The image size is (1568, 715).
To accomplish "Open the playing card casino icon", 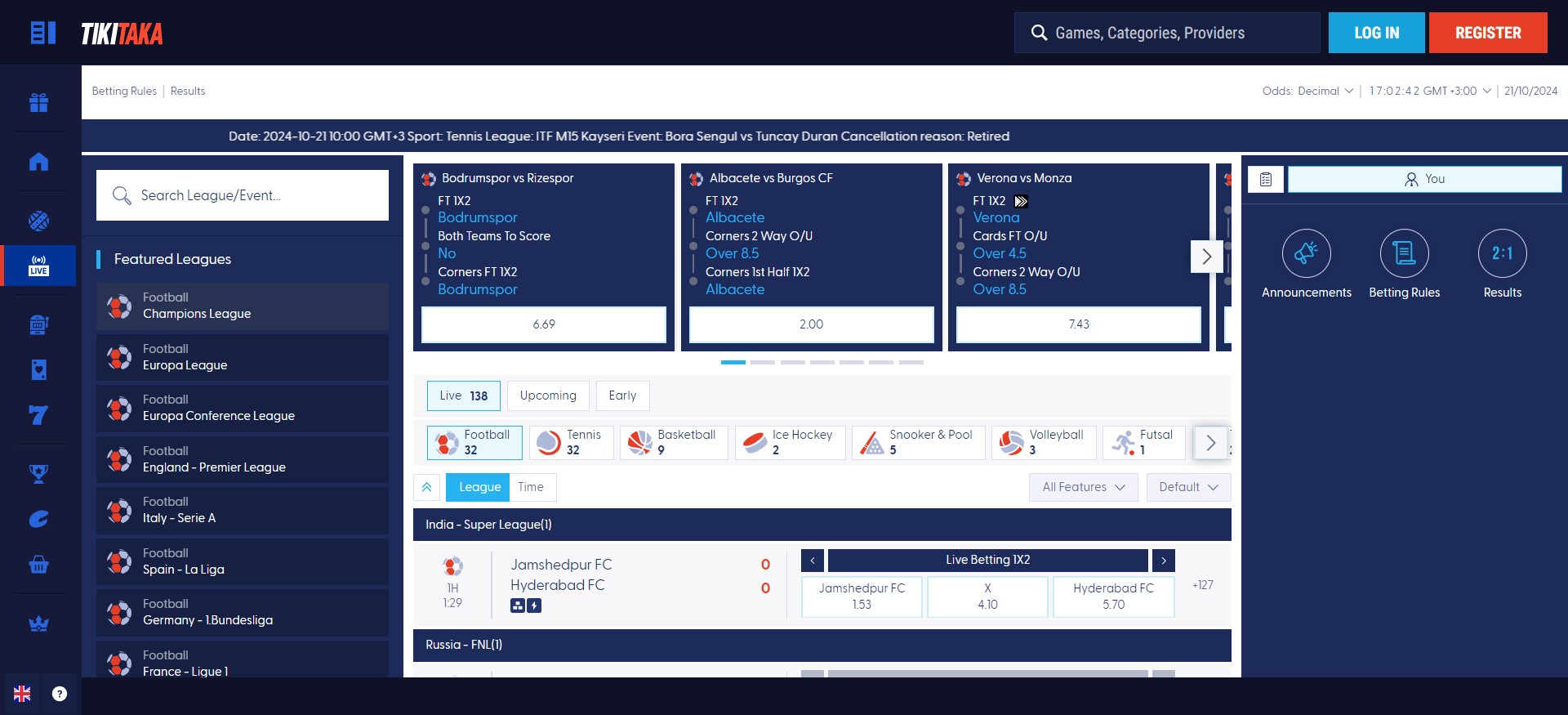I will (38, 370).
